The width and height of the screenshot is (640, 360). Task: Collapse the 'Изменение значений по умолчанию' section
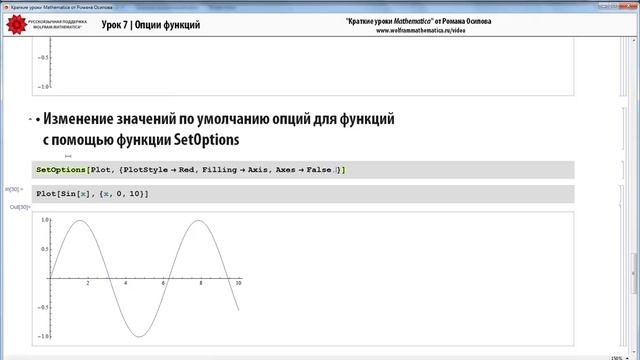(30, 119)
